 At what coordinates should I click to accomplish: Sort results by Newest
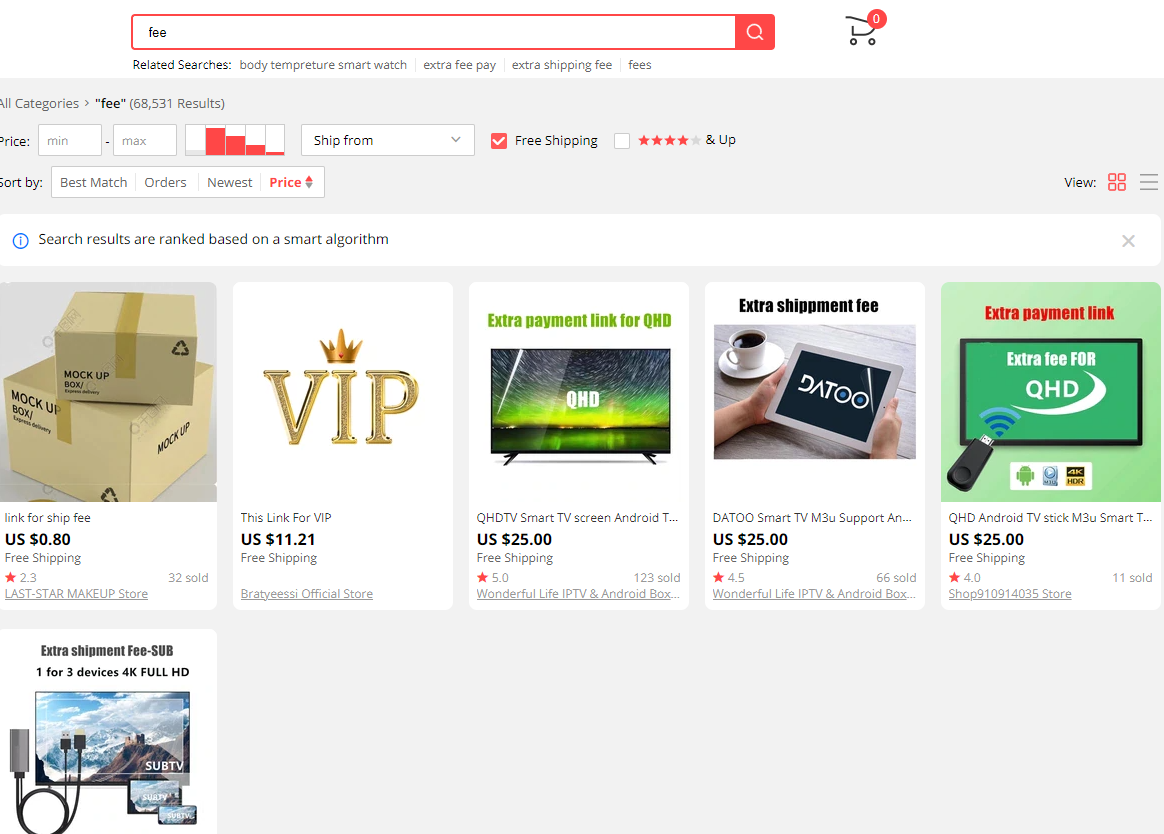[x=229, y=183]
